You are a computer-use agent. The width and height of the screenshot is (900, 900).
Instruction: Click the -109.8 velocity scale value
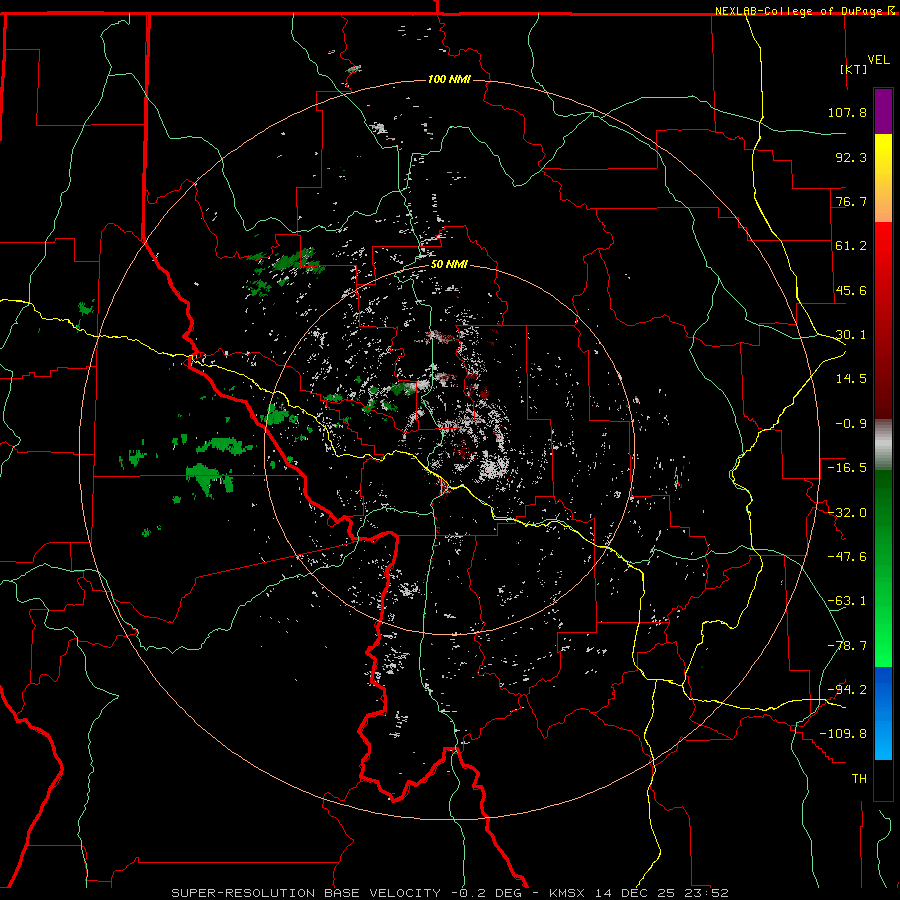[x=843, y=734]
